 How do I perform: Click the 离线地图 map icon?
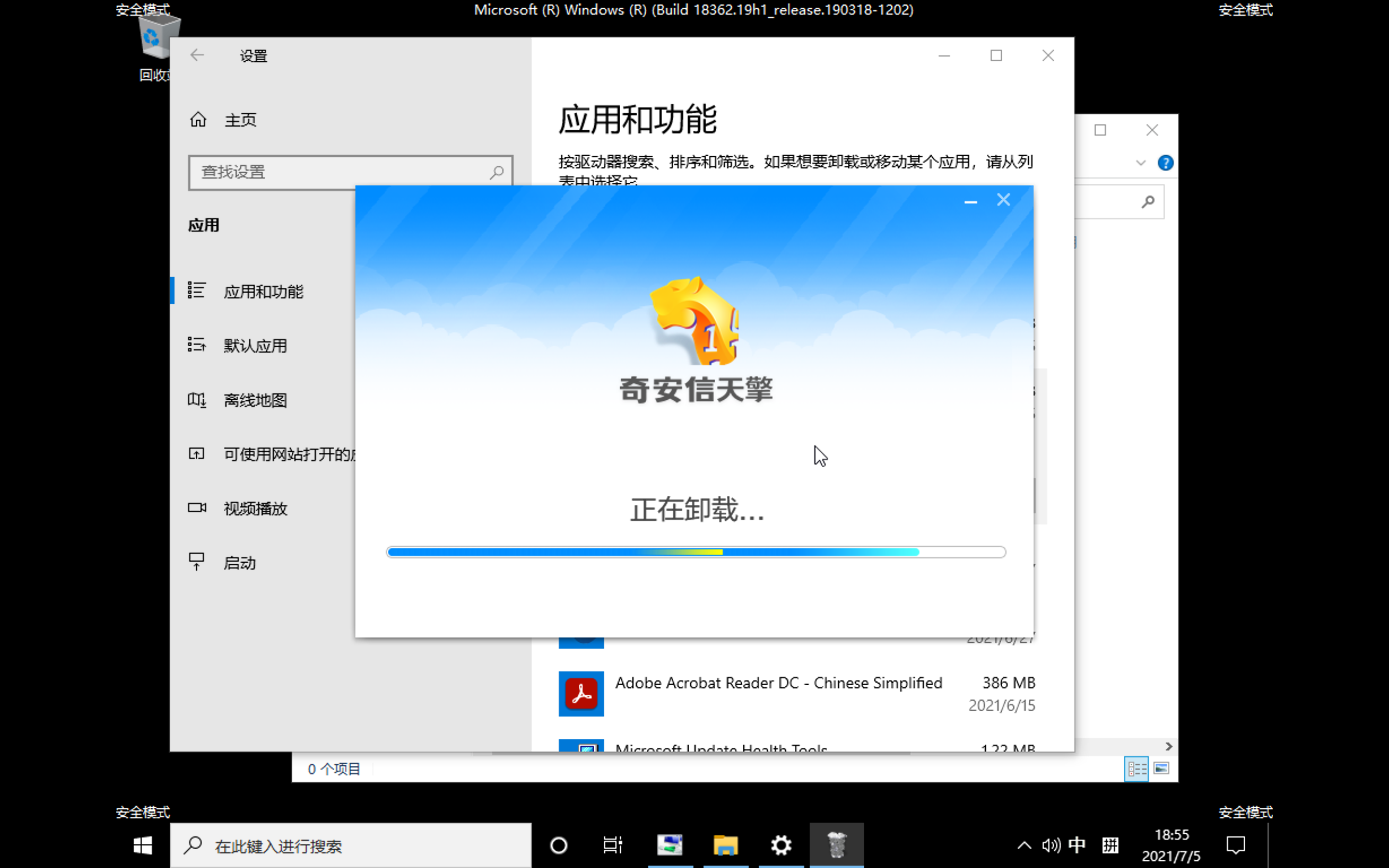(197, 400)
